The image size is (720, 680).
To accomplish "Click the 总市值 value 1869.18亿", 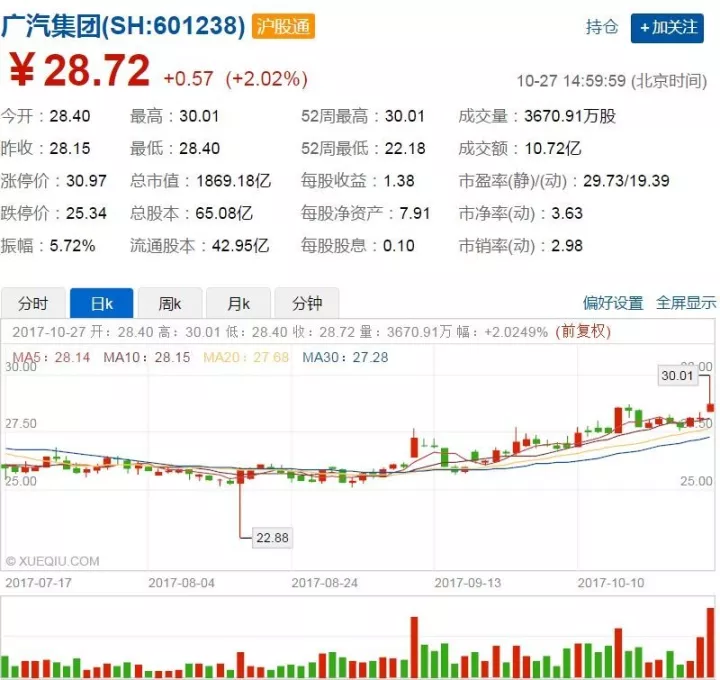I will pos(233,181).
